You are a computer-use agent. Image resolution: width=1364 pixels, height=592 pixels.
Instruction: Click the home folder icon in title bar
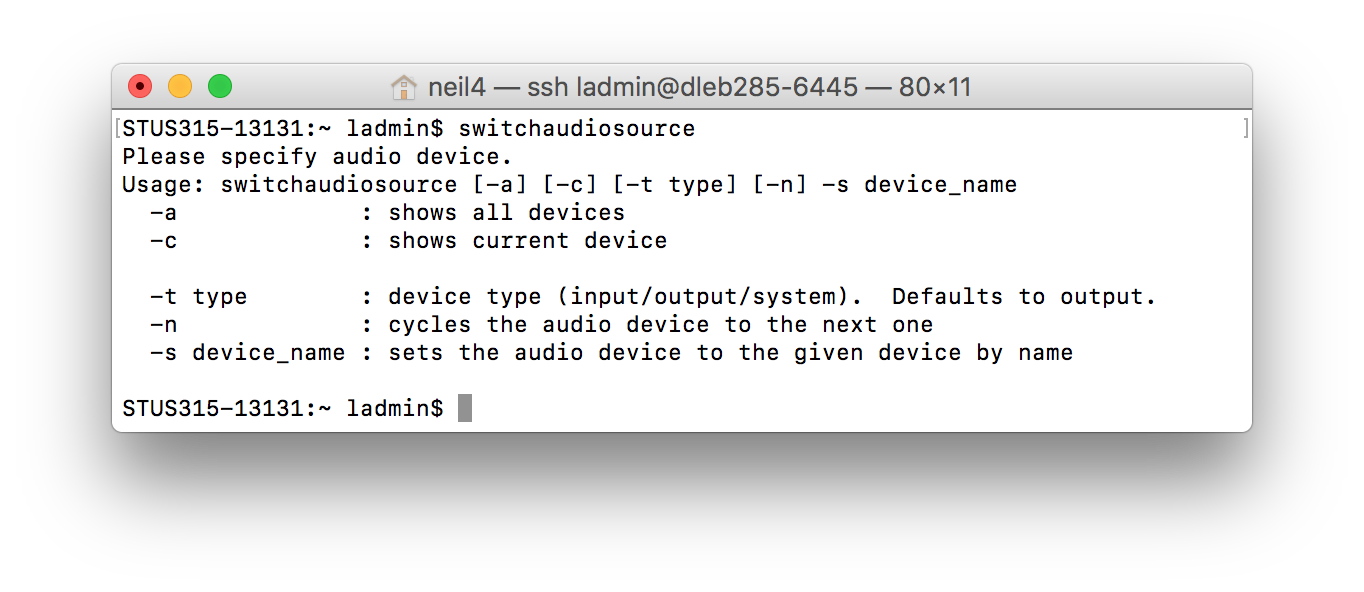tap(403, 88)
